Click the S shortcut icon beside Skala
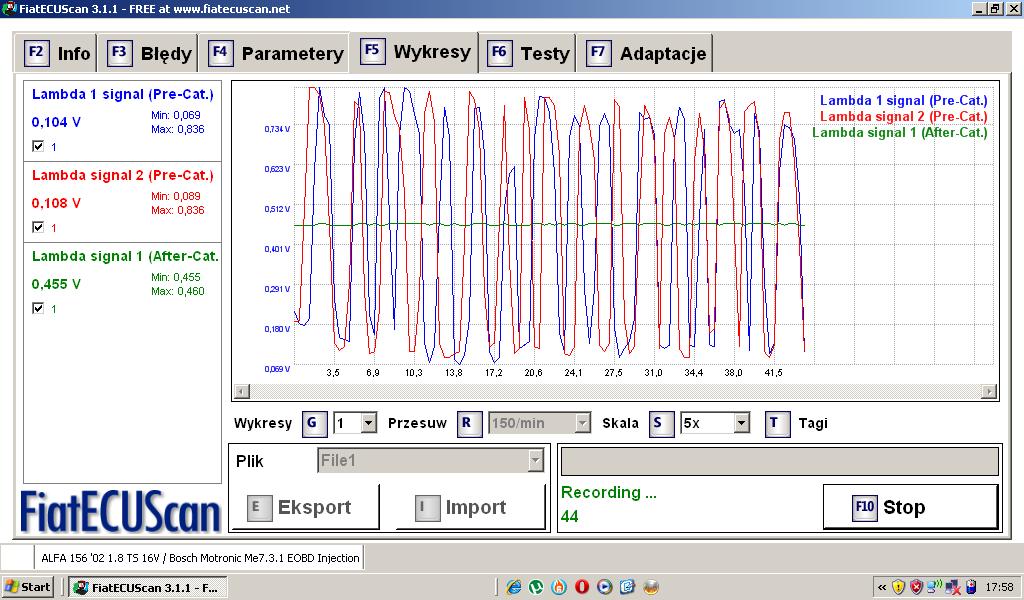1024x600 pixels. point(657,423)
